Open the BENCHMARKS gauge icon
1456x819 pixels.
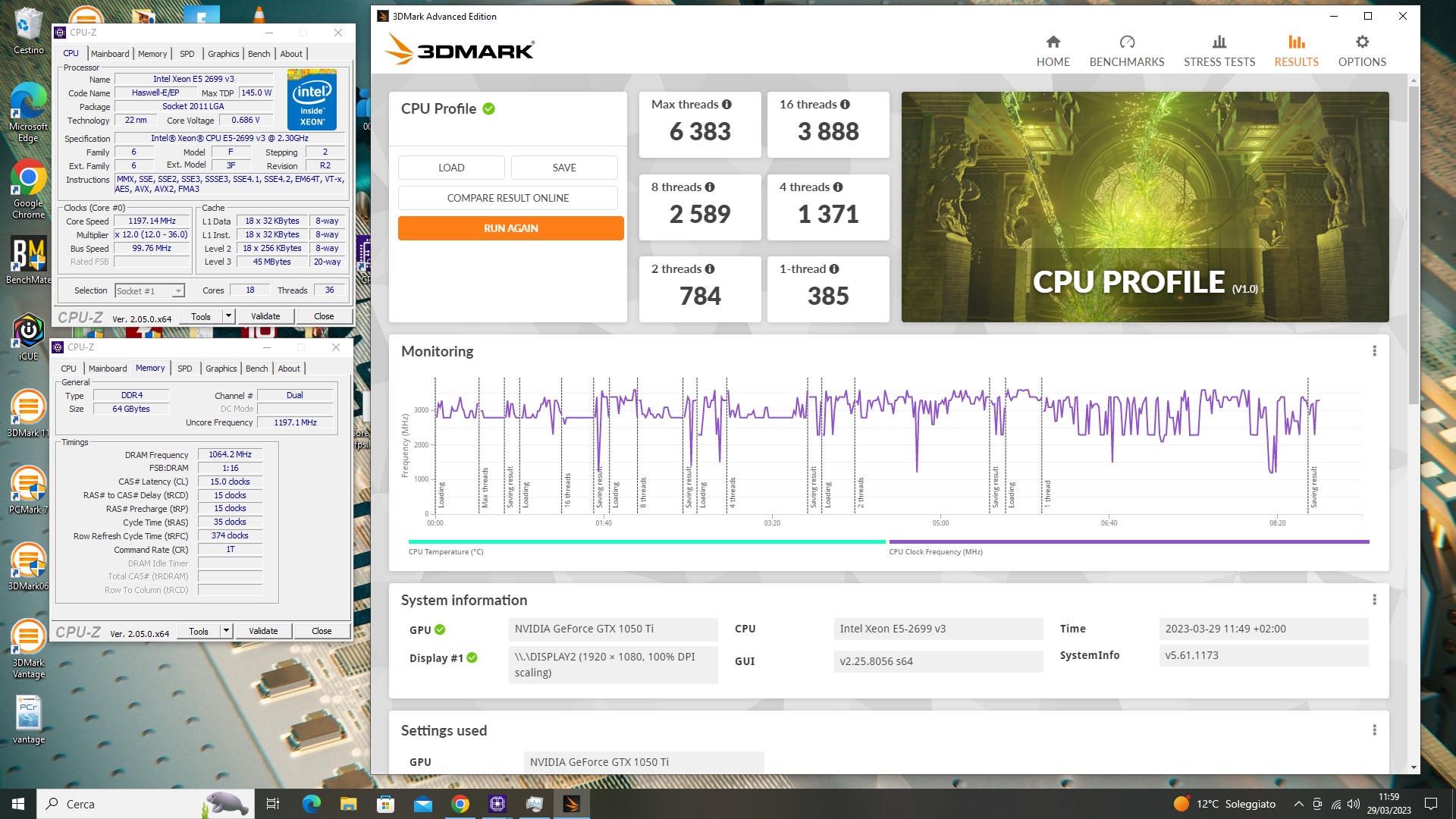1127,42
